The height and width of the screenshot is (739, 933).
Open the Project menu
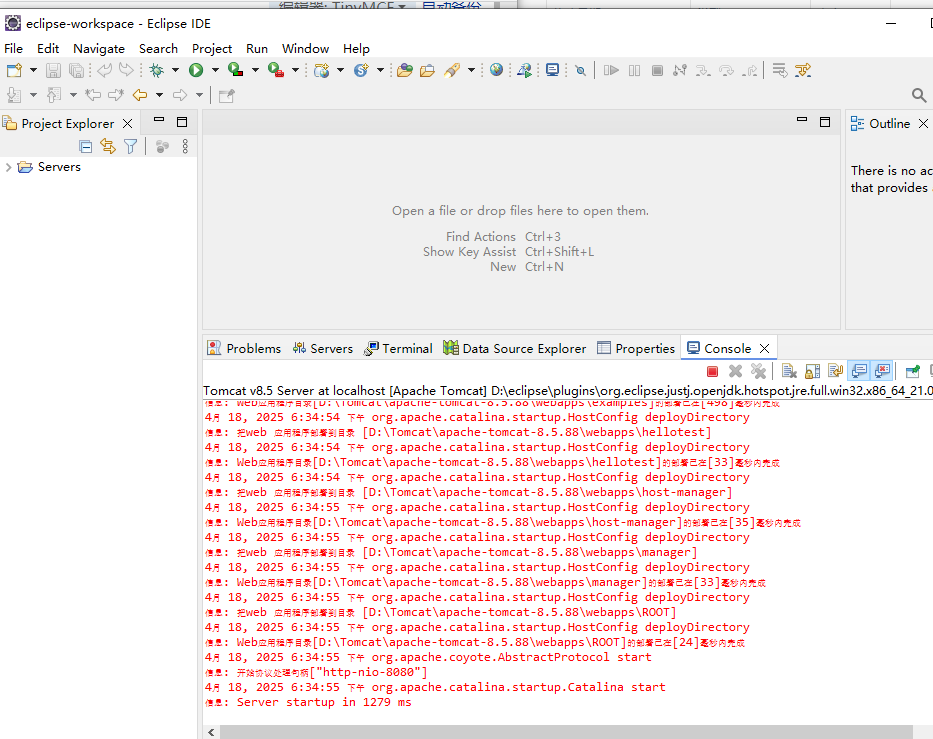click(212, 48)
